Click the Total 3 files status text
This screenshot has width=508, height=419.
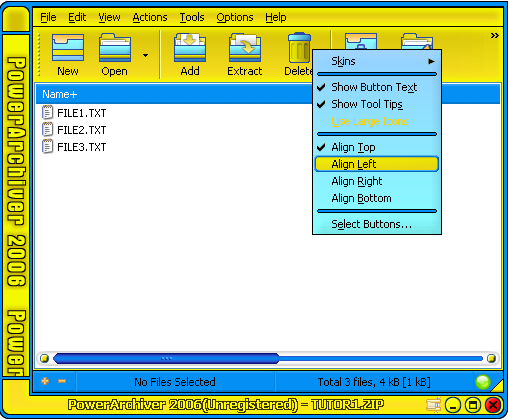[374, 382]
